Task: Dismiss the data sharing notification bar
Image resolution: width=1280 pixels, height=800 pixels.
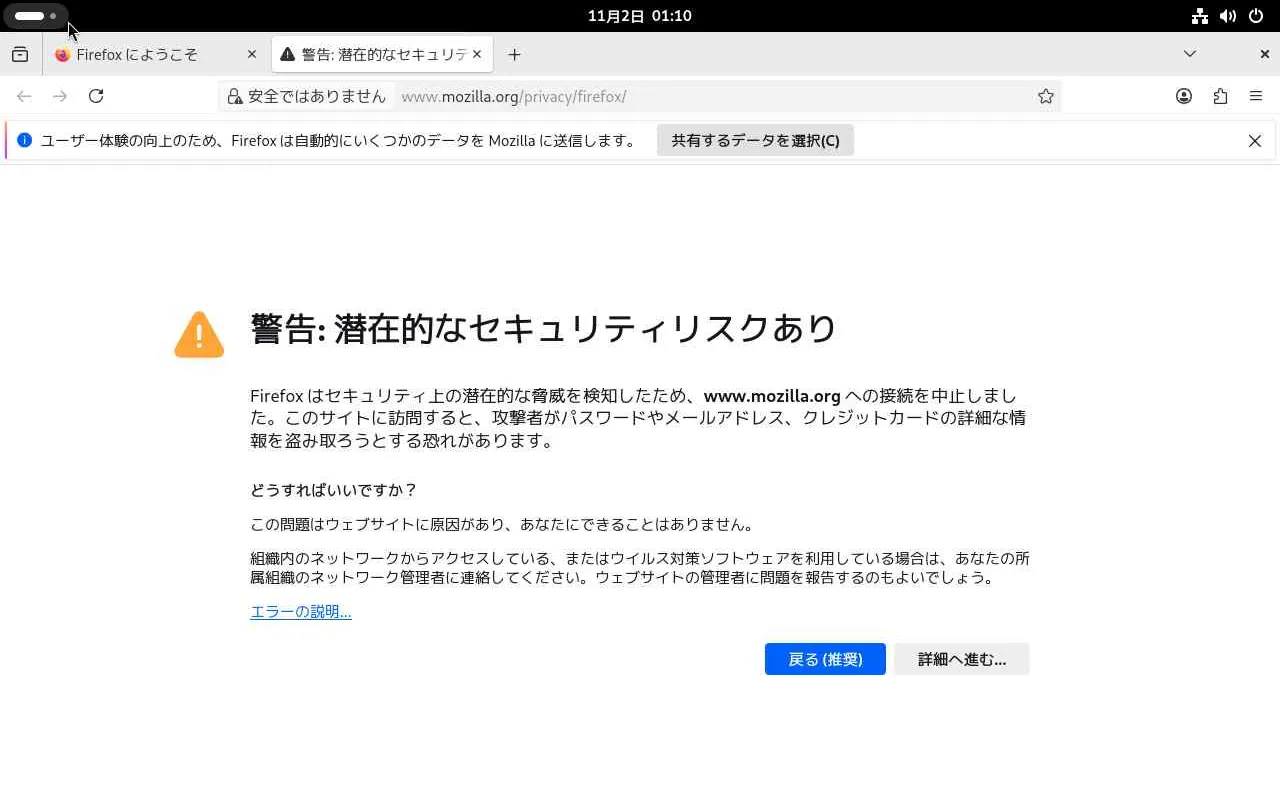Action: pyautogui.click(x=1255, y=141)
